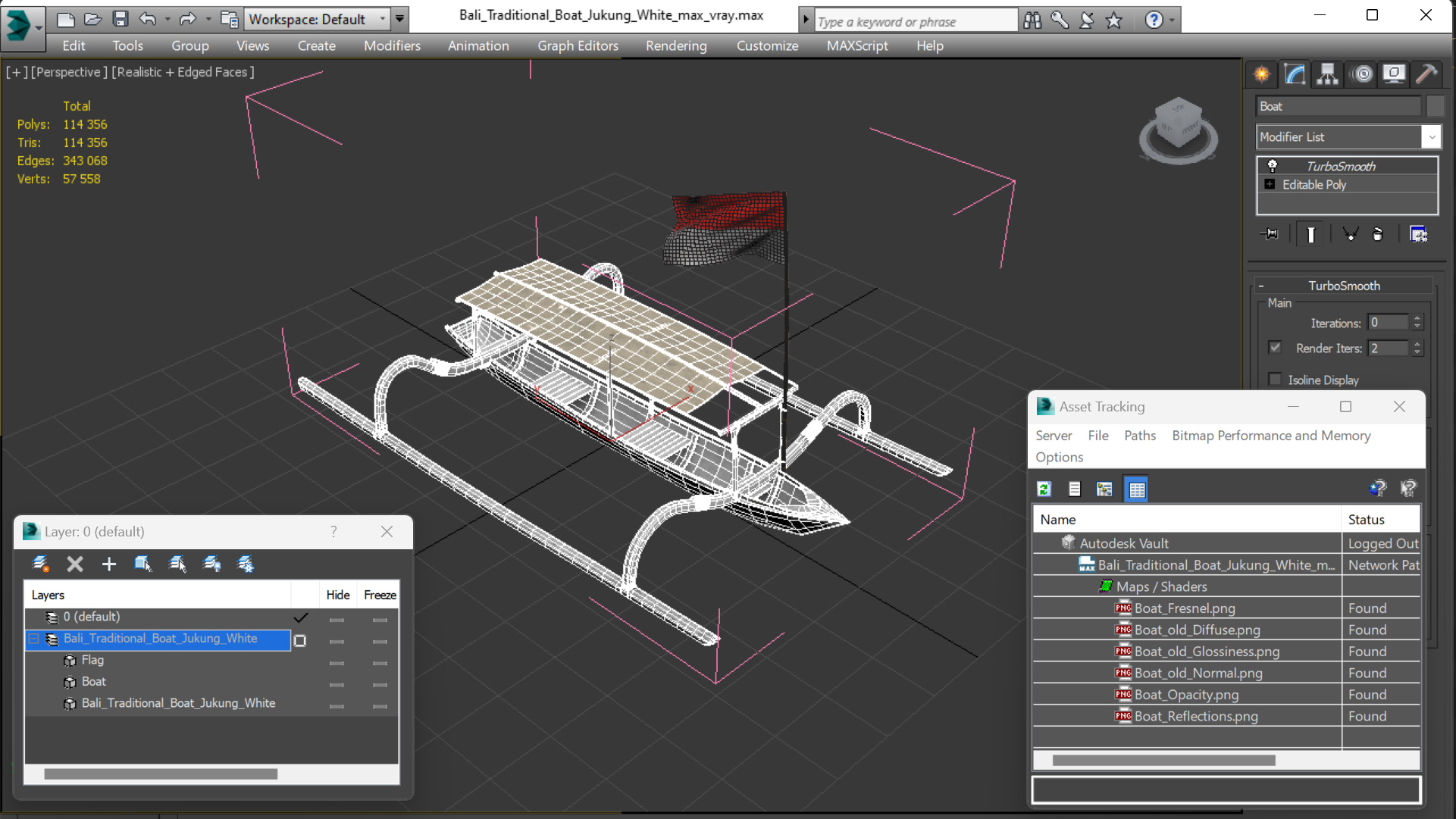Open the Utilities hammer panel tab
This screenshot has height=819, width=1456.
1426,74
